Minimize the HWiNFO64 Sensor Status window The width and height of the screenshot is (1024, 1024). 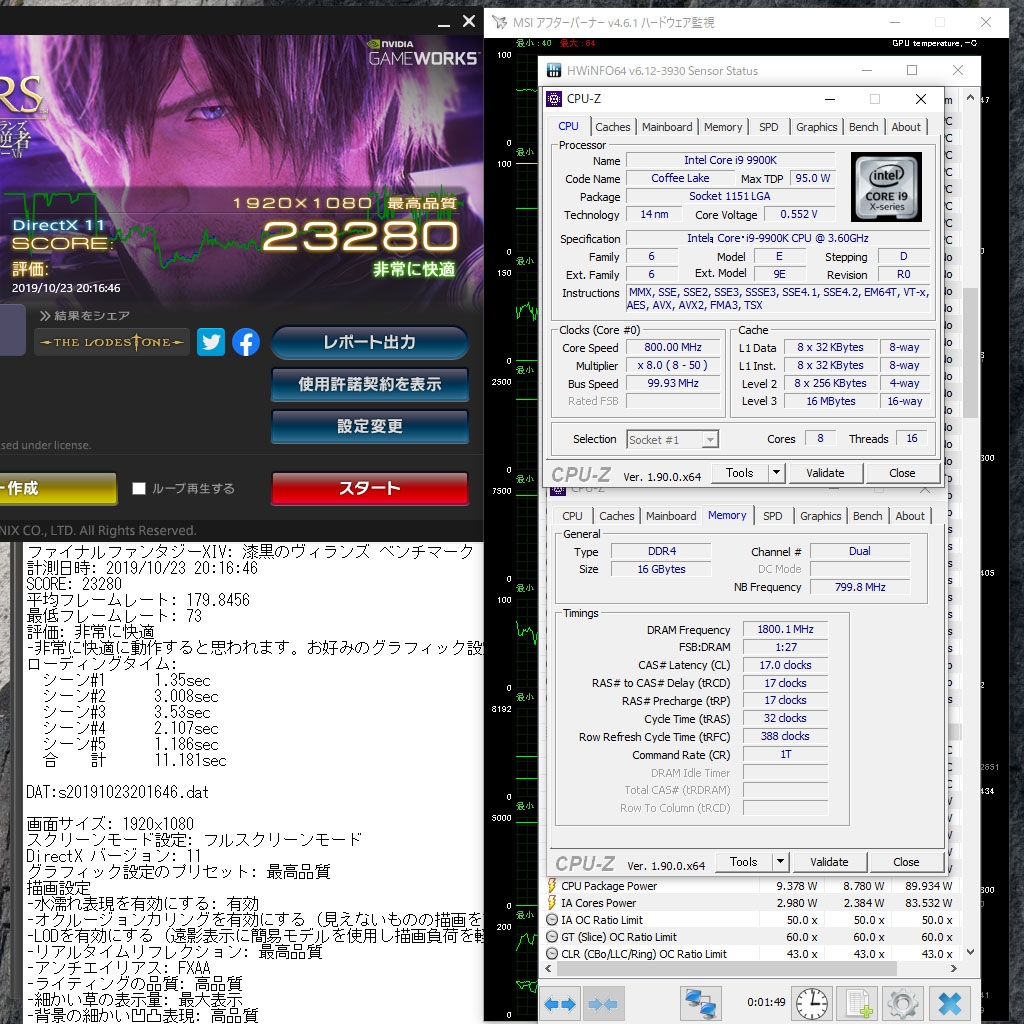point(867,70)
